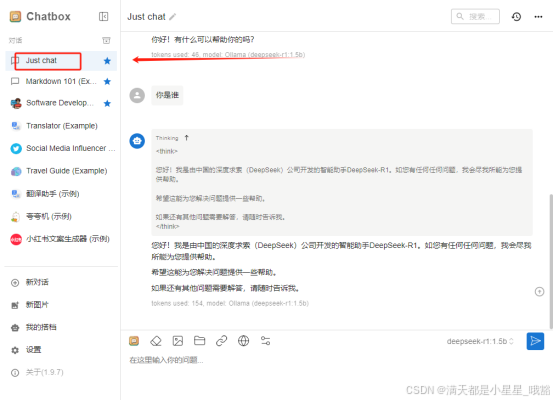Click the 你是谁 user message bubble
Image resolution: width=554 pixels, height=401 pixels.
point(167,95)
